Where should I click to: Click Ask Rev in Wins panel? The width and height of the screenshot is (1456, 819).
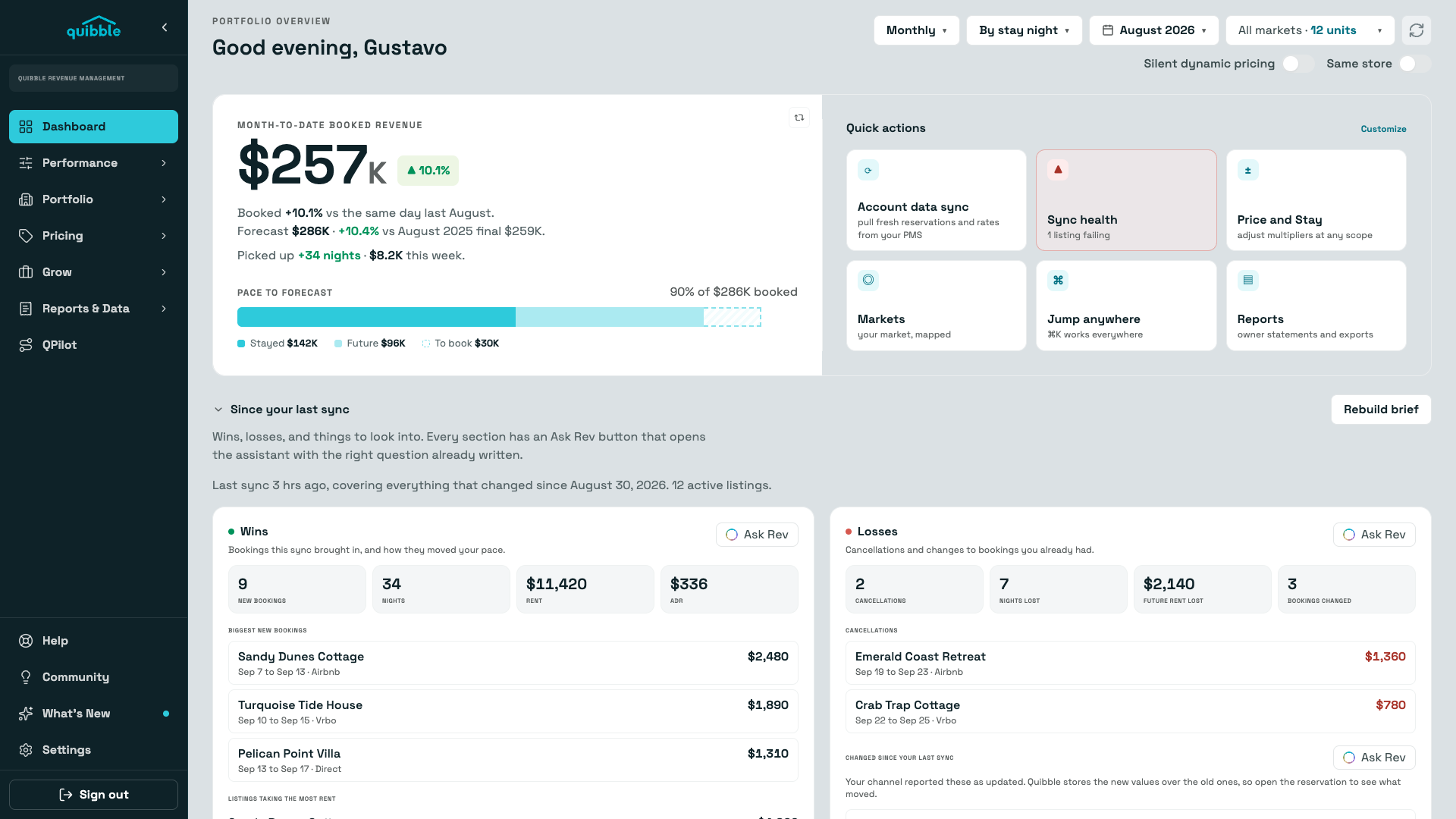[757, 535]
